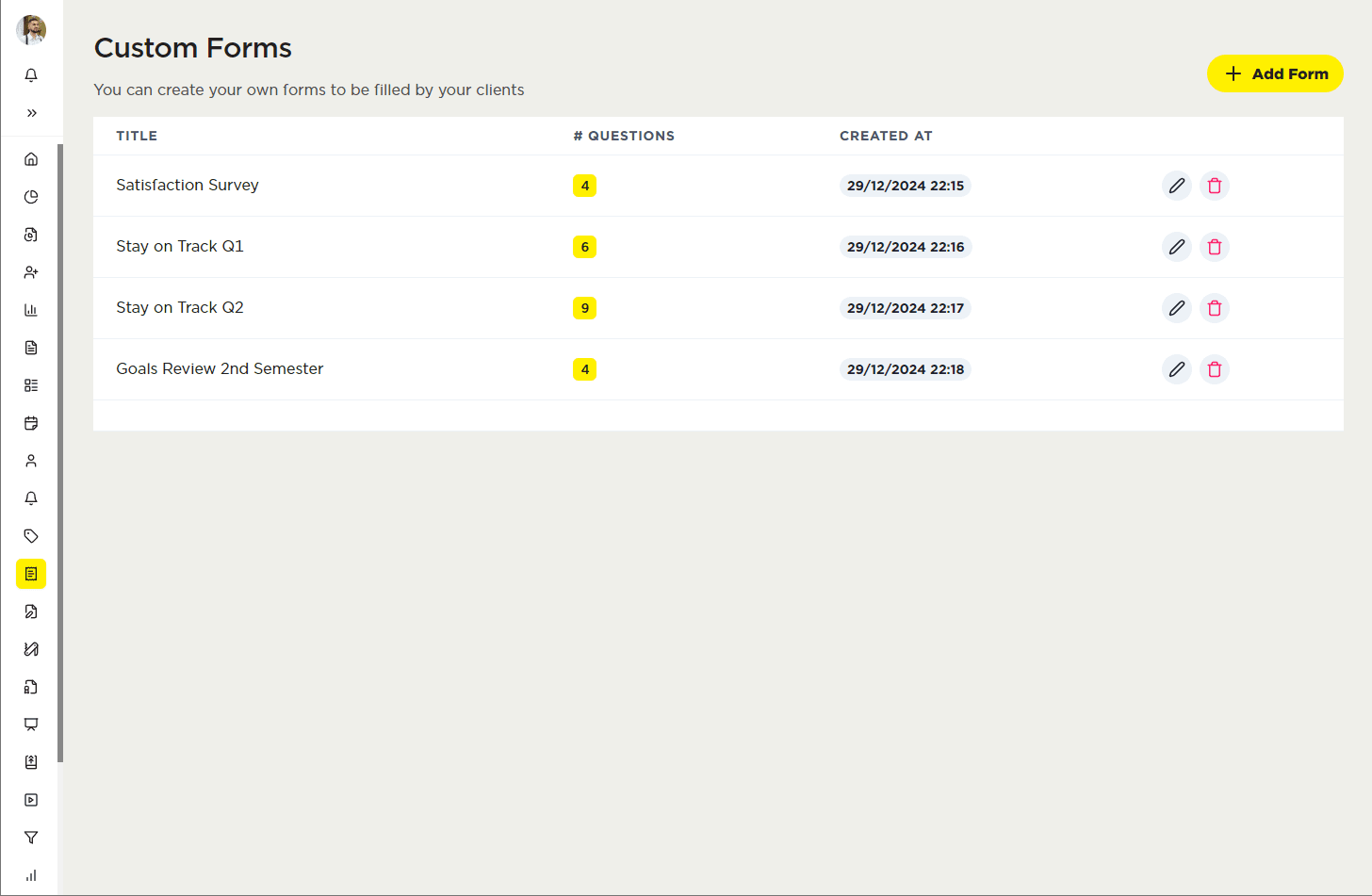Click the top notification bell icon
1372x896 pixels.
pyautogui.click(x=31, y=75)
